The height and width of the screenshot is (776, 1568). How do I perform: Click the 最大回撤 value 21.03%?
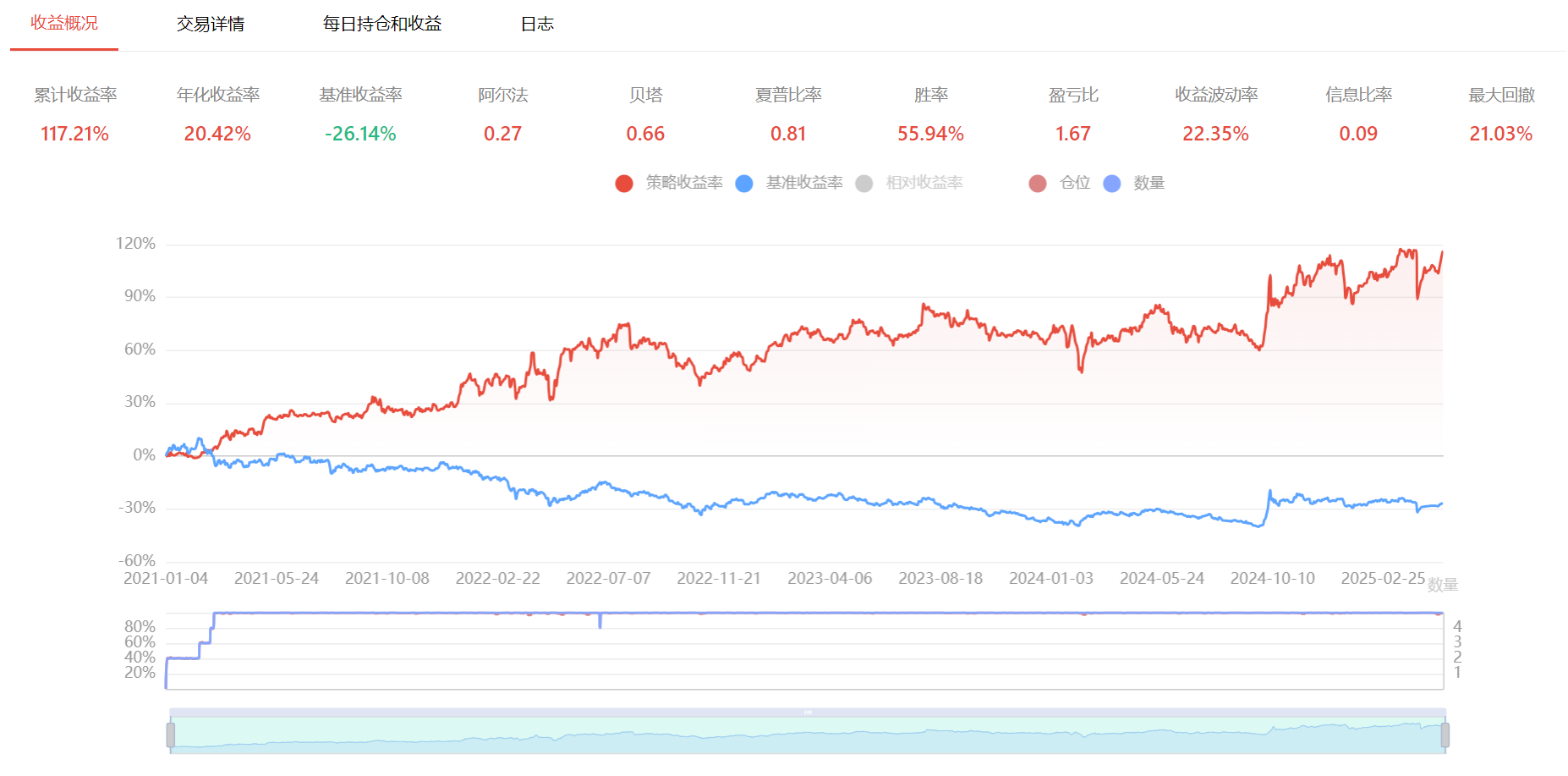pyautogui.click(x=1500, y=134)
